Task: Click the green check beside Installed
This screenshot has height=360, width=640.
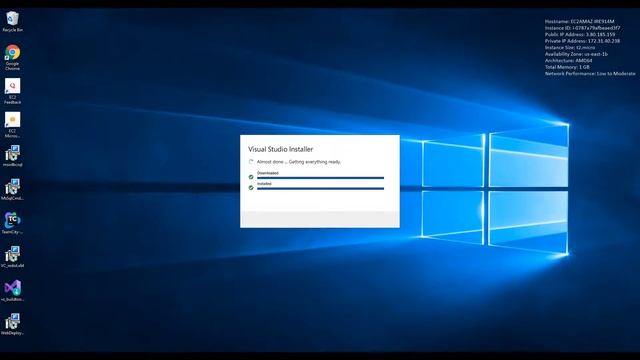Action: tap(251, 187)
